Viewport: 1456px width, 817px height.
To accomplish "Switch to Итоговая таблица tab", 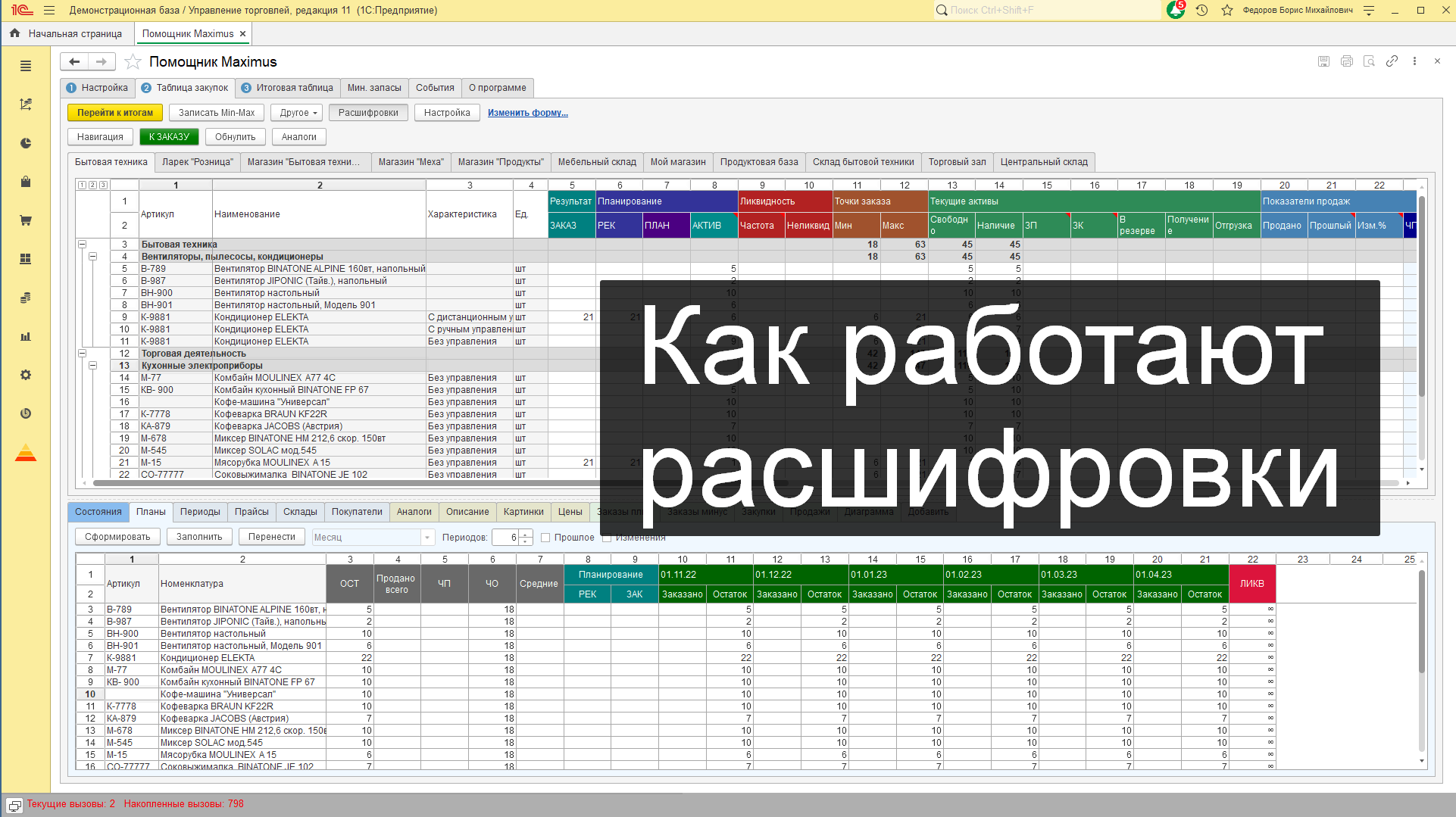I will pos(288,88).
